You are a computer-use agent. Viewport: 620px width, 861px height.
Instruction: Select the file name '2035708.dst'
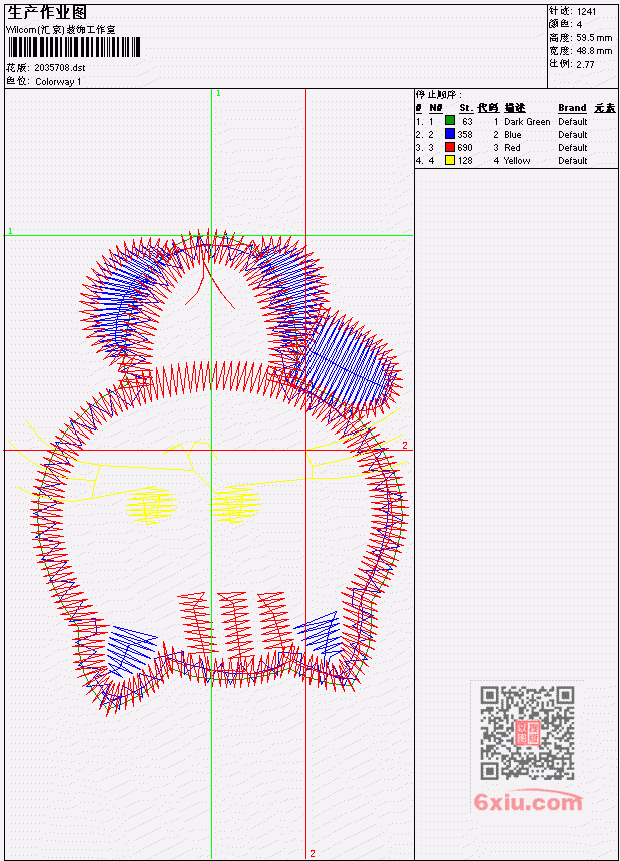click(x=60, y=68)
